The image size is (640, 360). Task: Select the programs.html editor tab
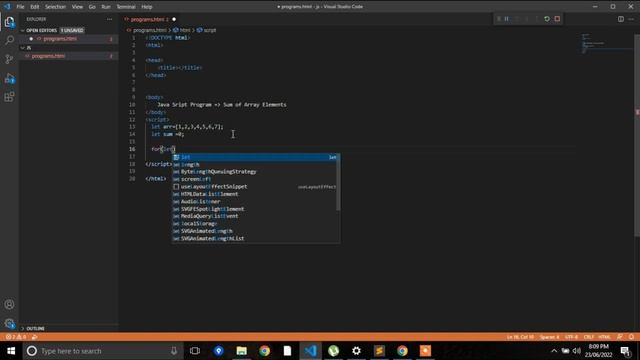coord(150,19)
